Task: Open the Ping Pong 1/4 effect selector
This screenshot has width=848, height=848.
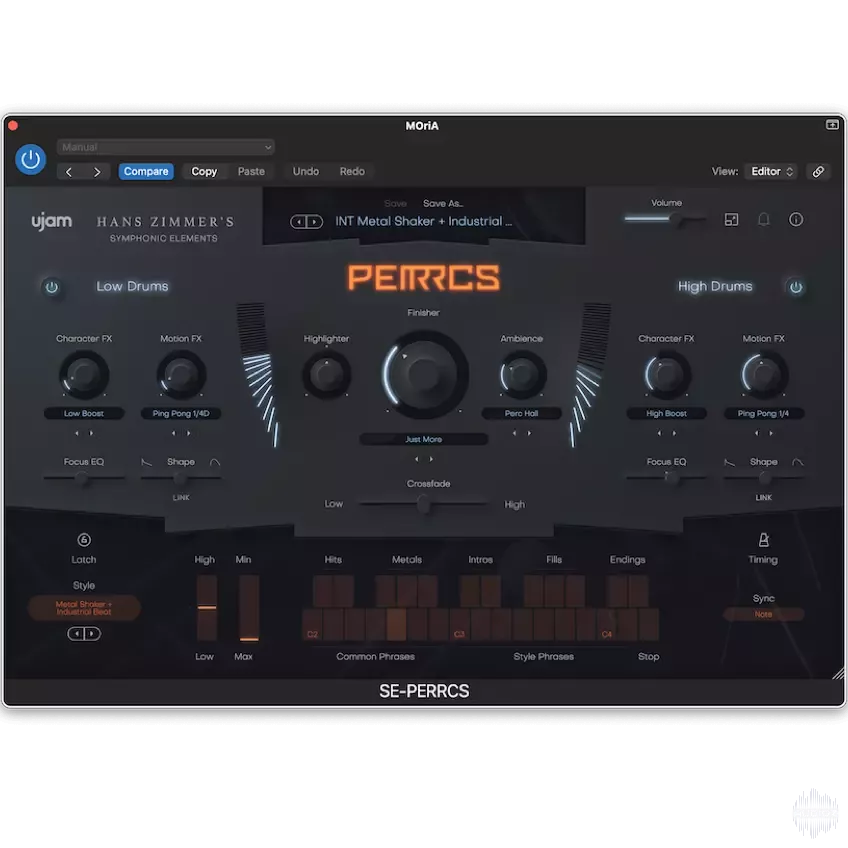Action: point(764,414)
